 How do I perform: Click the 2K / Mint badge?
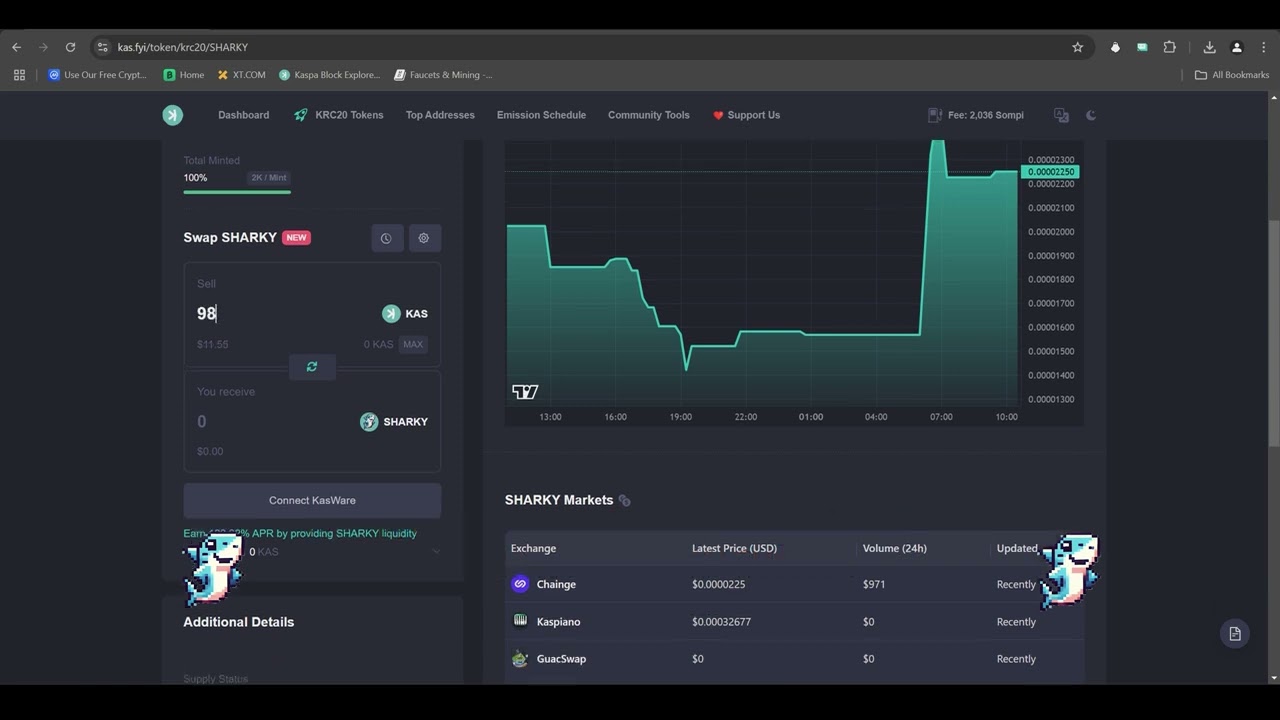tap(268, 178)
